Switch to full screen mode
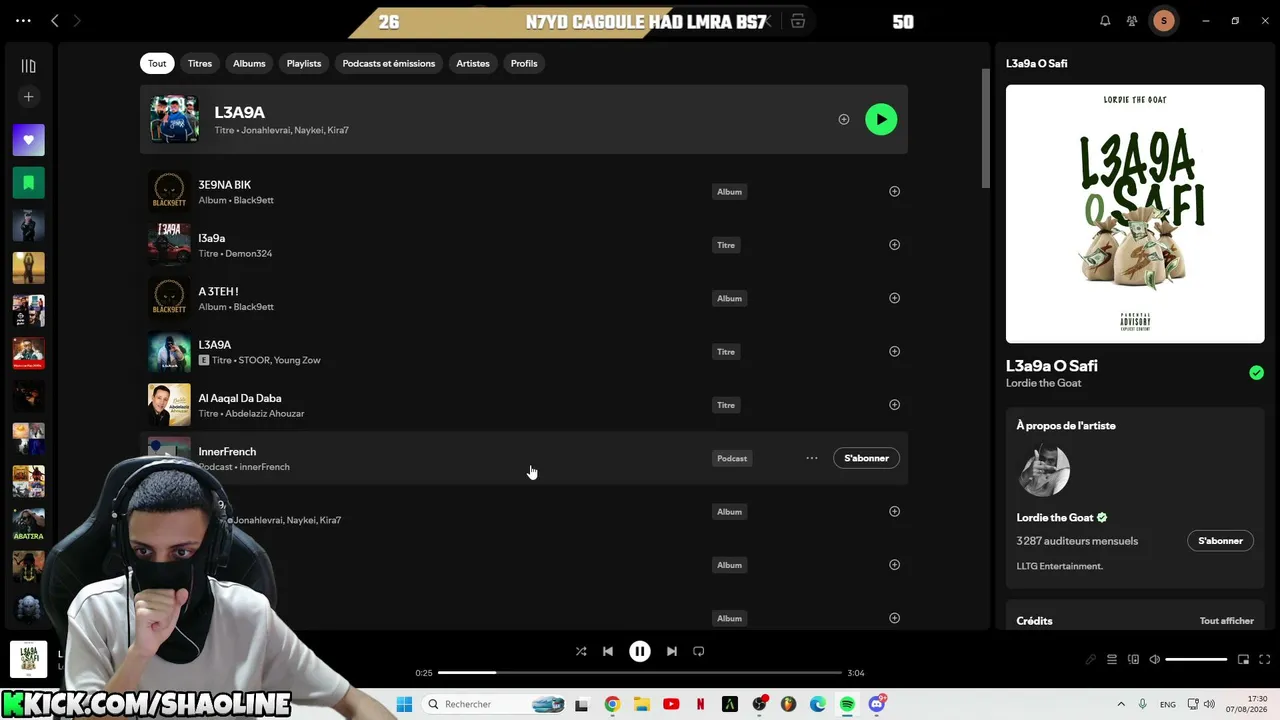 tap(1265, 660)
